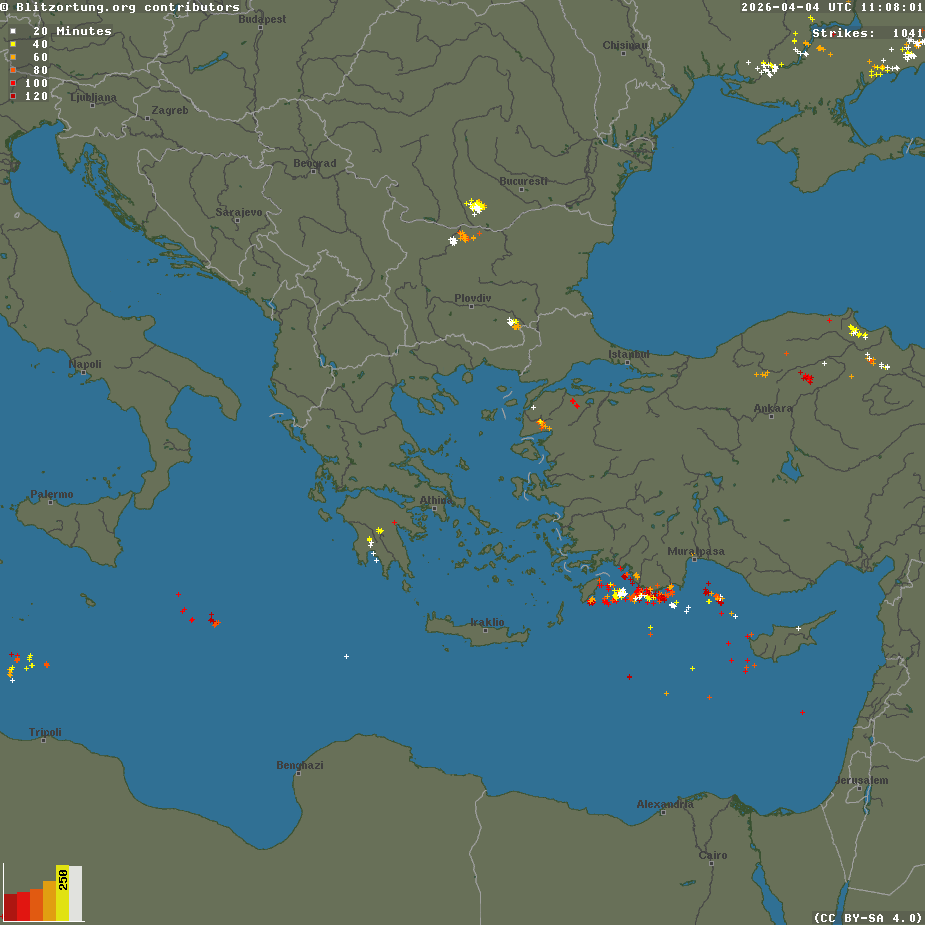Click the Strikes 1041 counter

[x=867, y=33]
